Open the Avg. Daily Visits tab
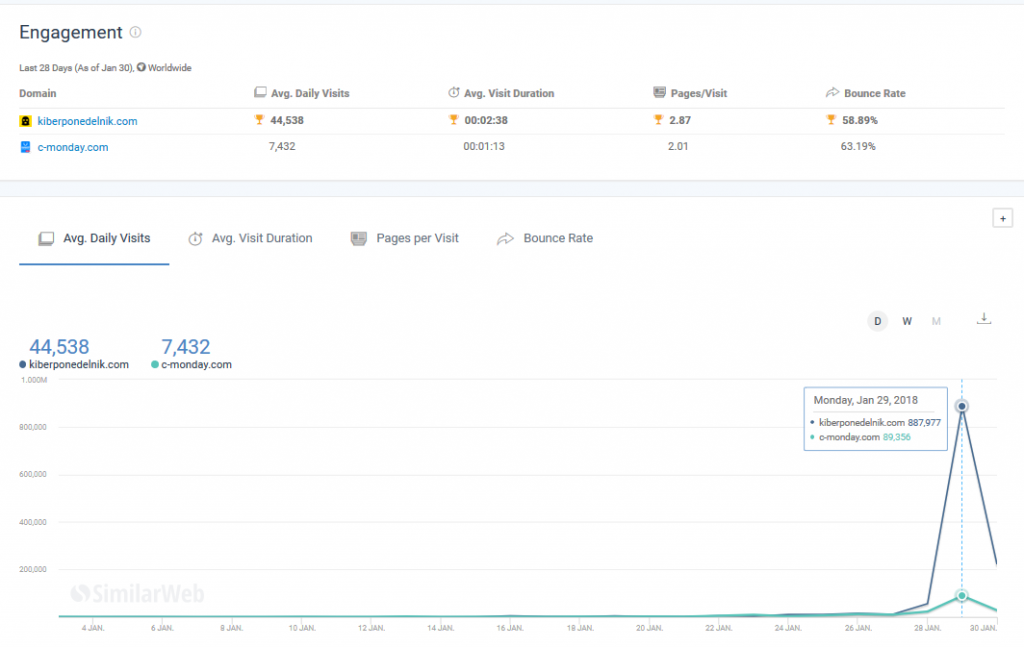1024x647 pixels. pyautogui.click(x=94, y=239)
